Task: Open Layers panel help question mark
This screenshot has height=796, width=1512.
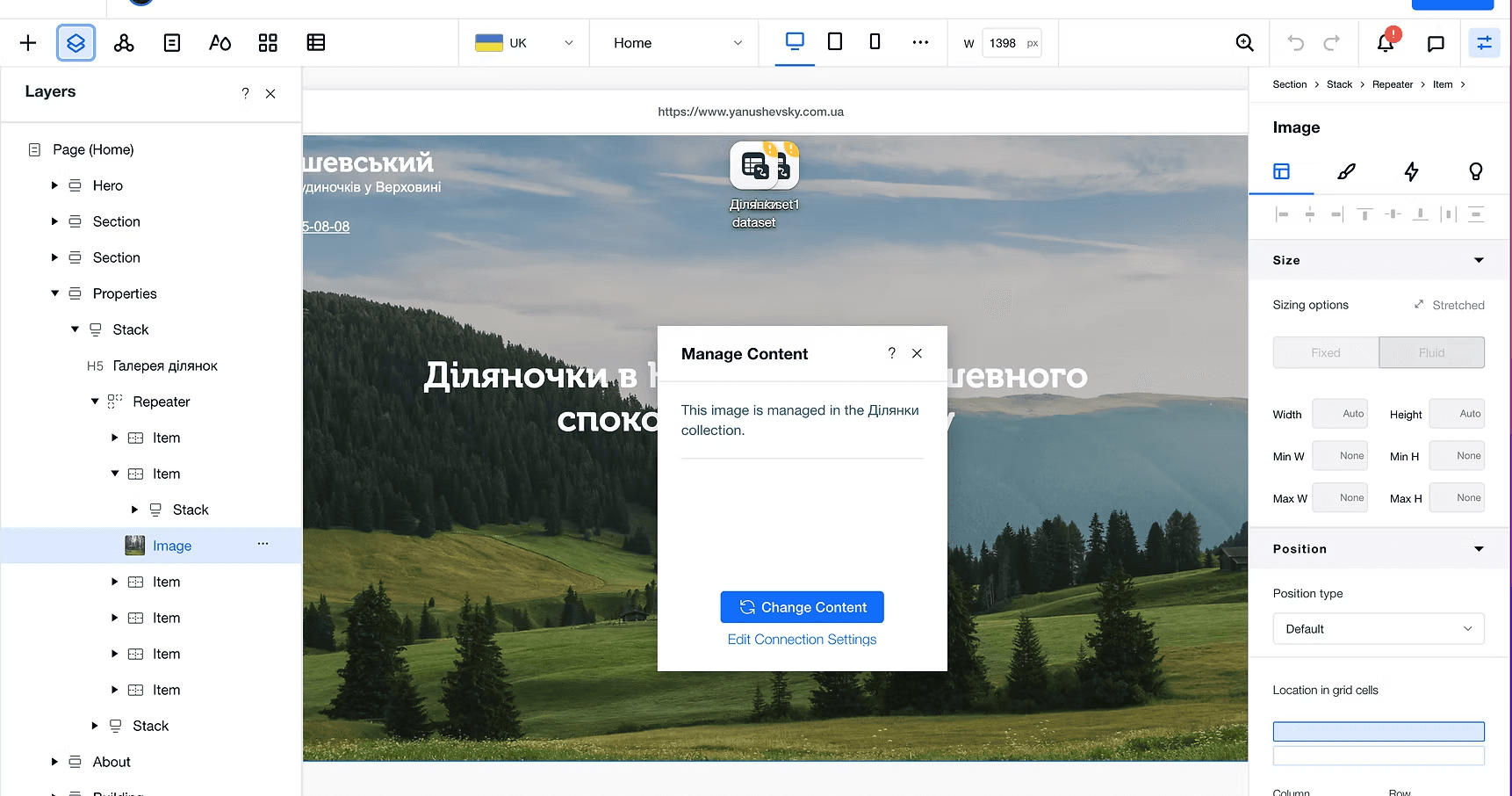Action: [245, 93]
